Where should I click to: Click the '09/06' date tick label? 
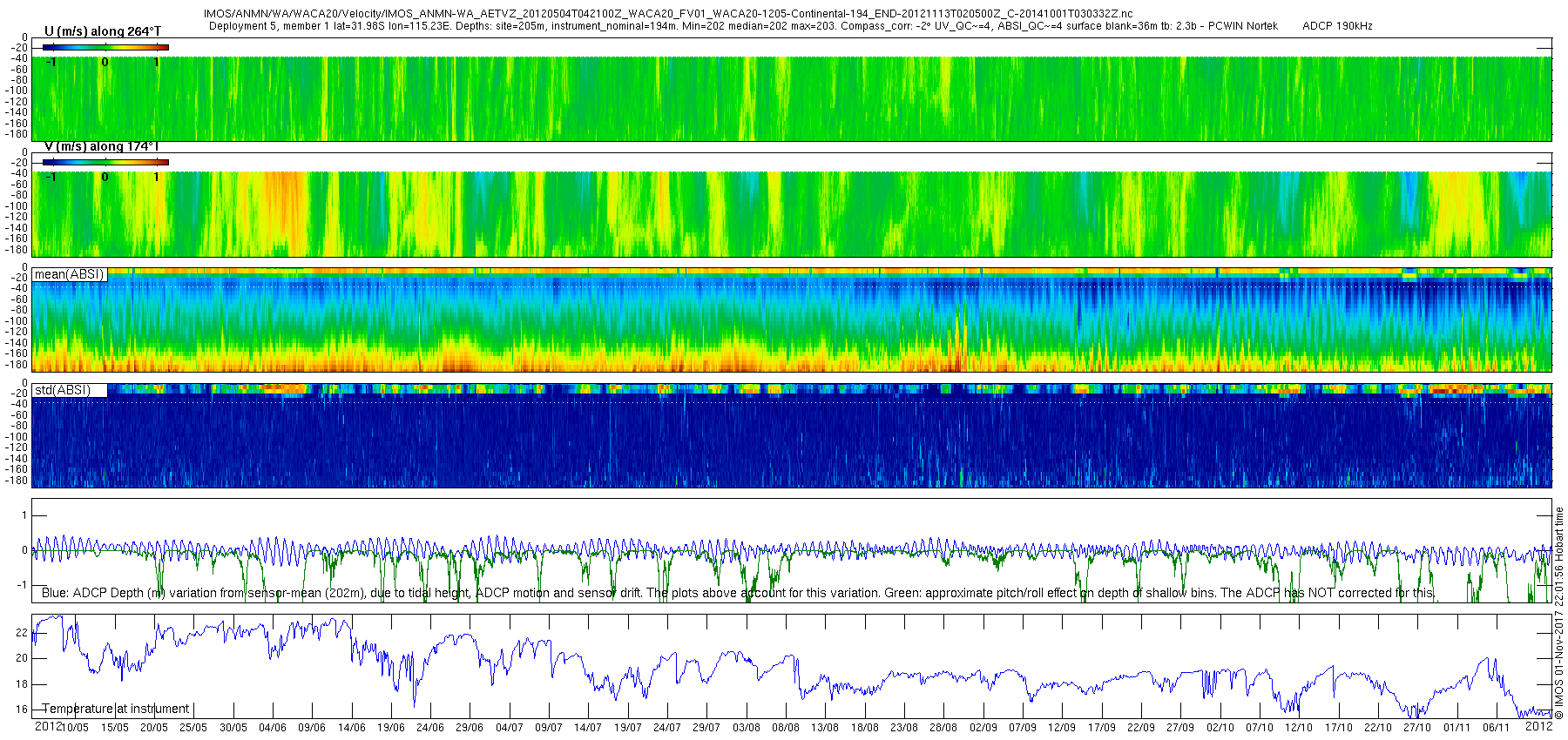tap(312, 728)
